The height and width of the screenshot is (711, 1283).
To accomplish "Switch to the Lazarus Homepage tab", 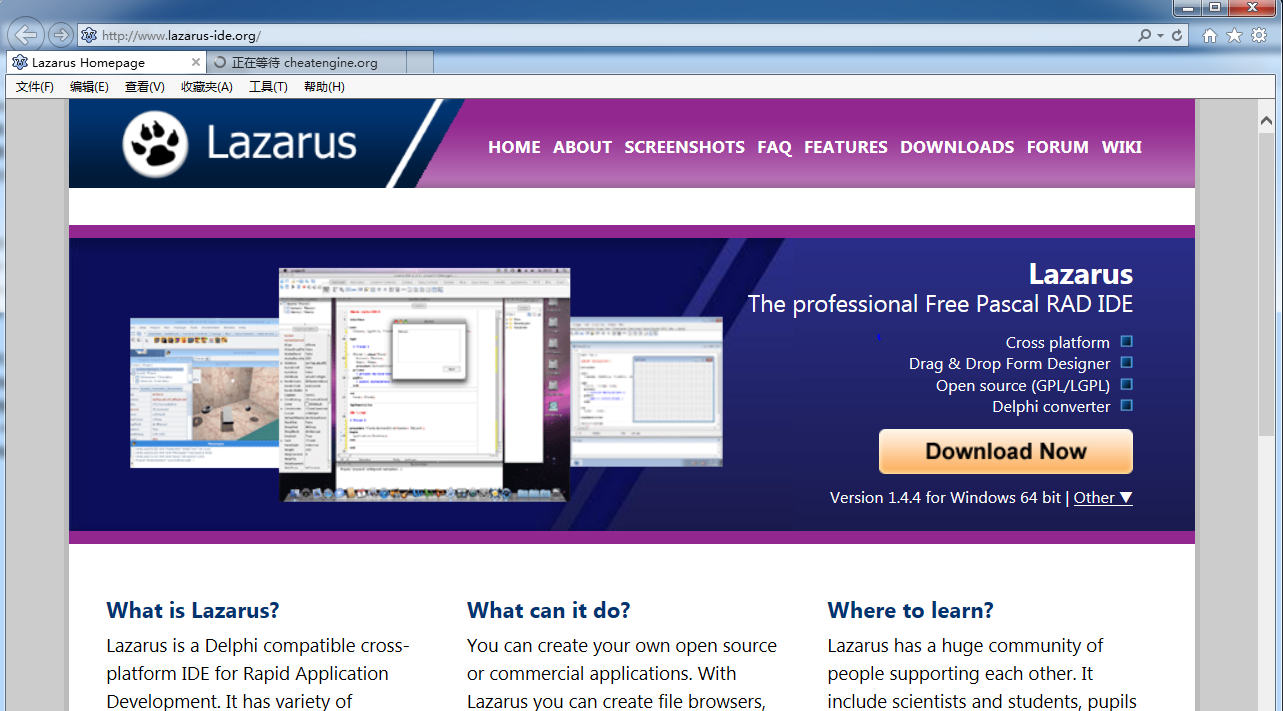I will tap(105, 62).
